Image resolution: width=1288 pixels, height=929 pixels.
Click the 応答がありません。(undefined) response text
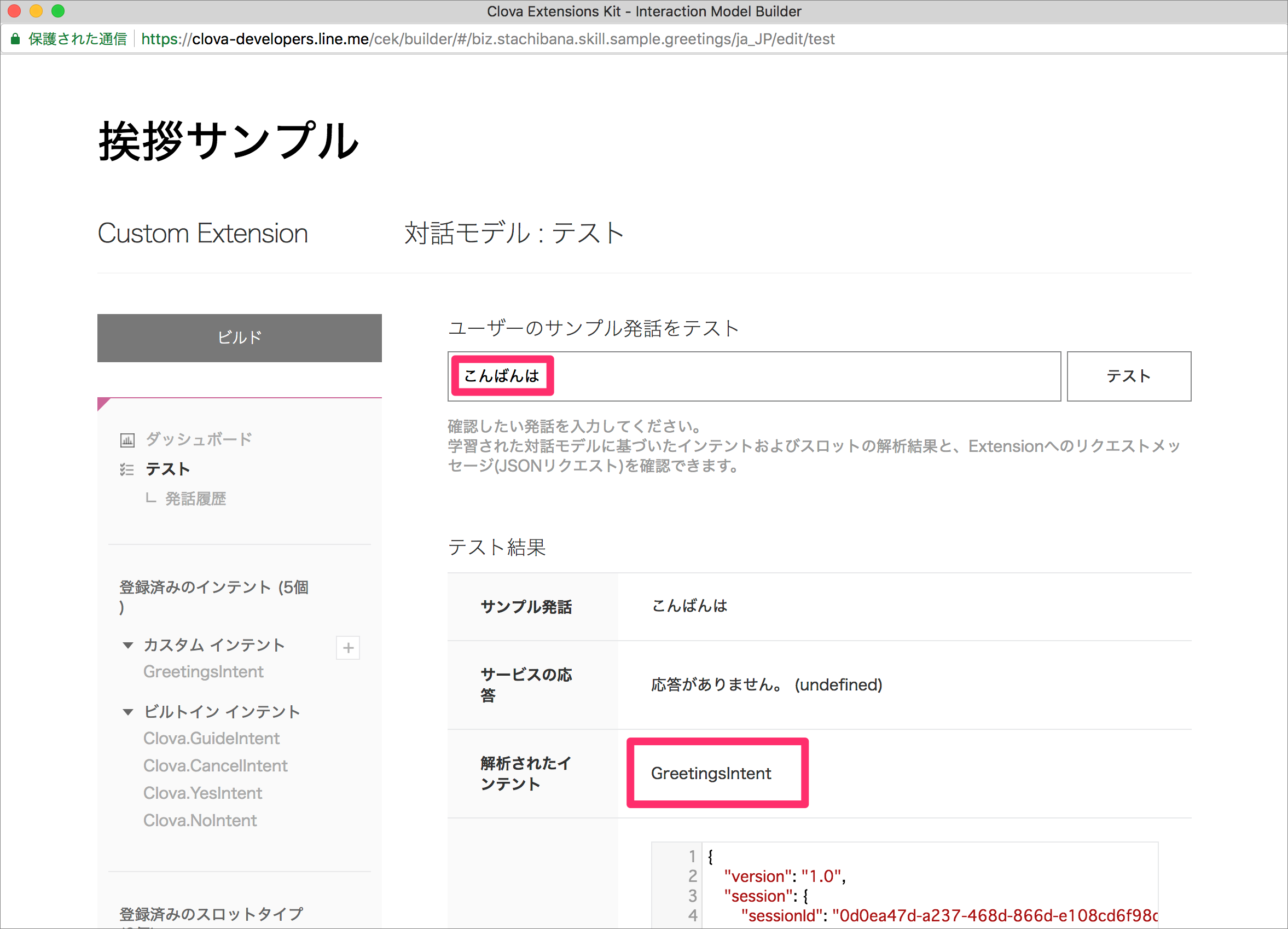click(x=767, y=685)
